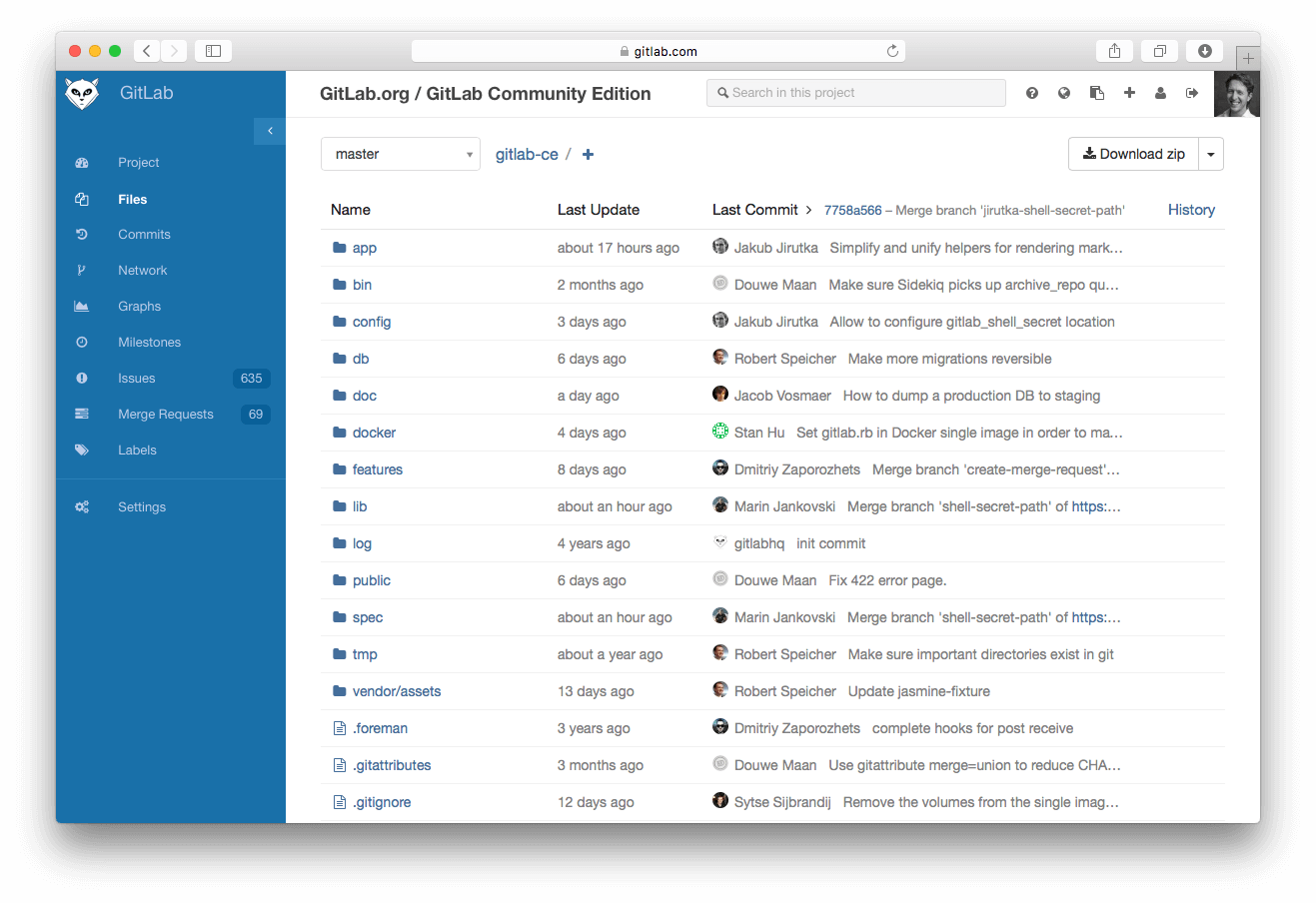This screenshot has width=1316, height=903.
Task: Click 'Fix 422 error page.' commit text
Action: pos(887,580)
